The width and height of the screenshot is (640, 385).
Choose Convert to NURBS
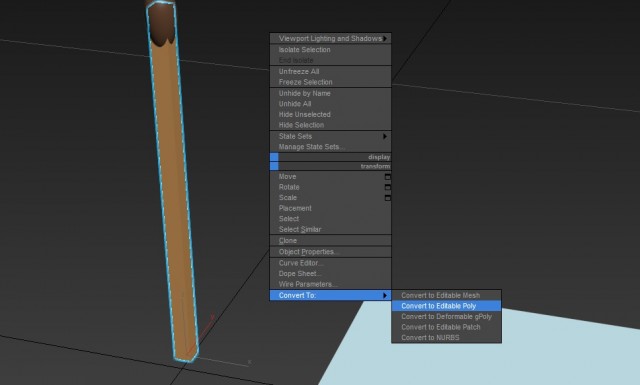click(x=446, y=338)
